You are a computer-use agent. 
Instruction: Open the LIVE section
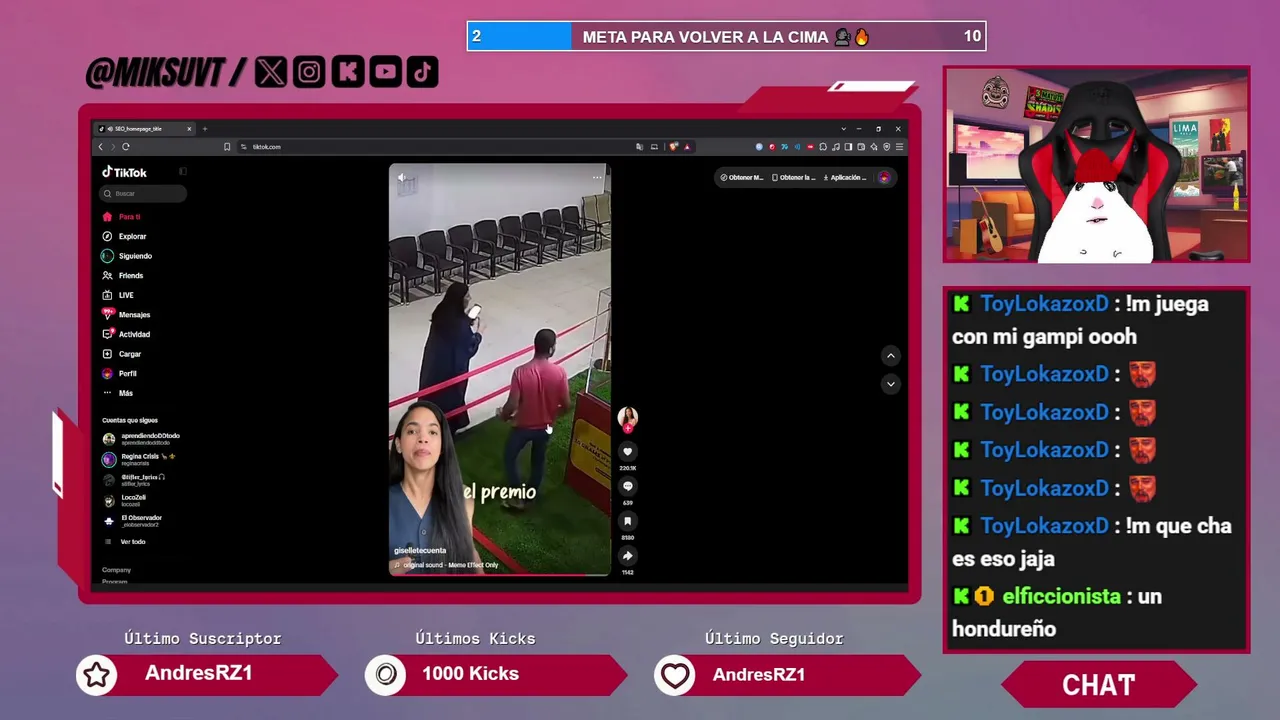point(118,295)
